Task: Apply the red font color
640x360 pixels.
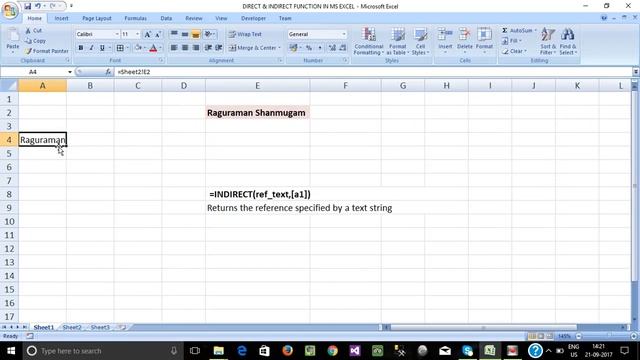Action: point(153,48)
